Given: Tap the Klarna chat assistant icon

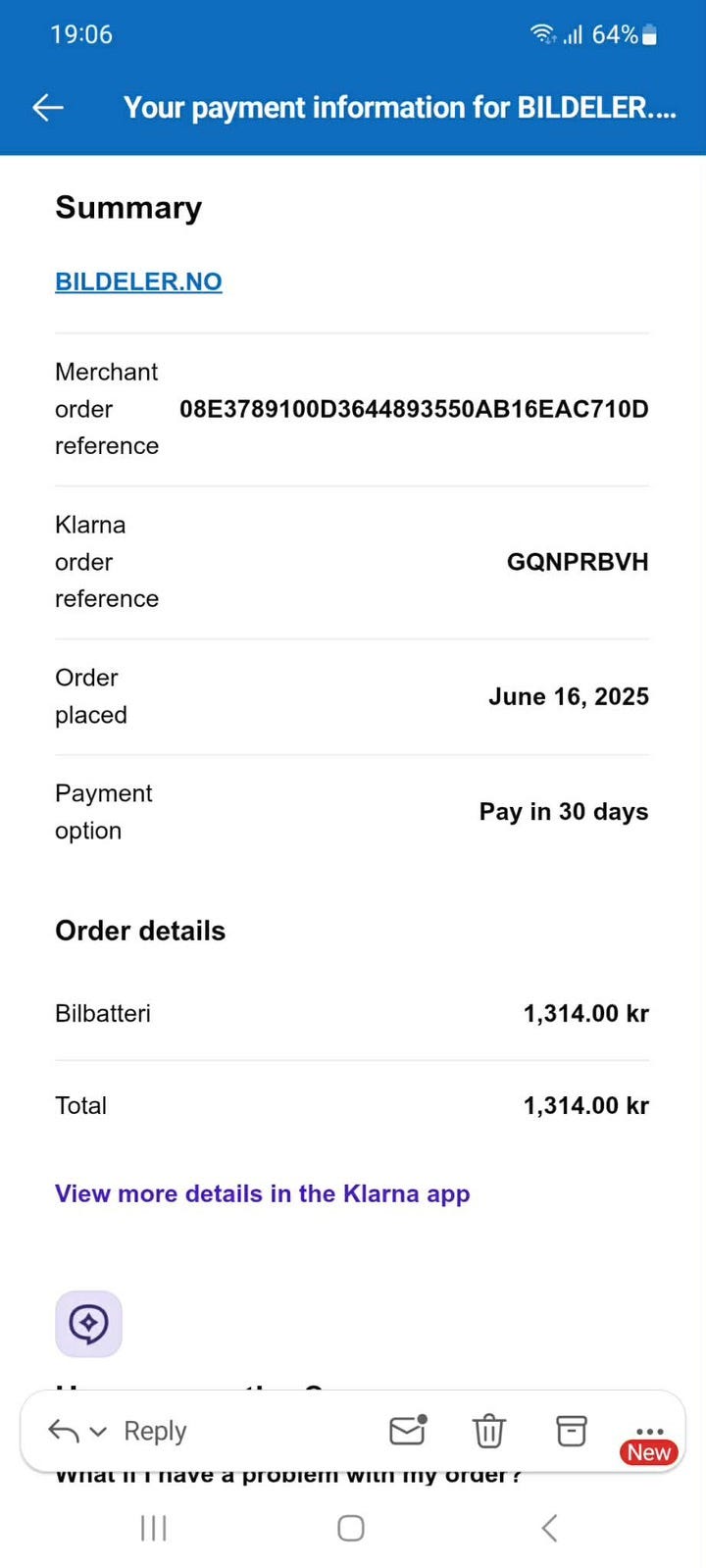Looking at the screenshot, I should [88, 1324].
